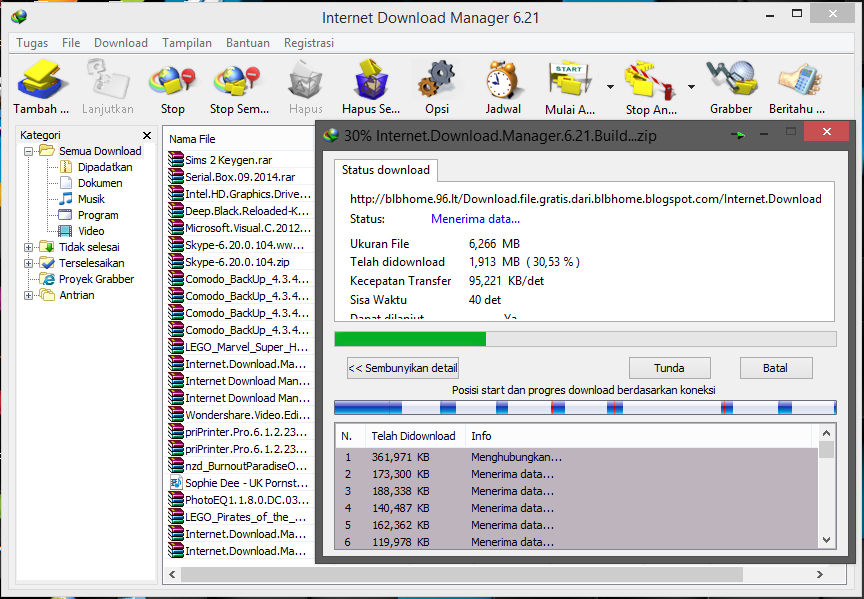Image resolution: width=864 pixels, height=599 pixels.
Task: Click the Info column header
Action: point(481,436)
